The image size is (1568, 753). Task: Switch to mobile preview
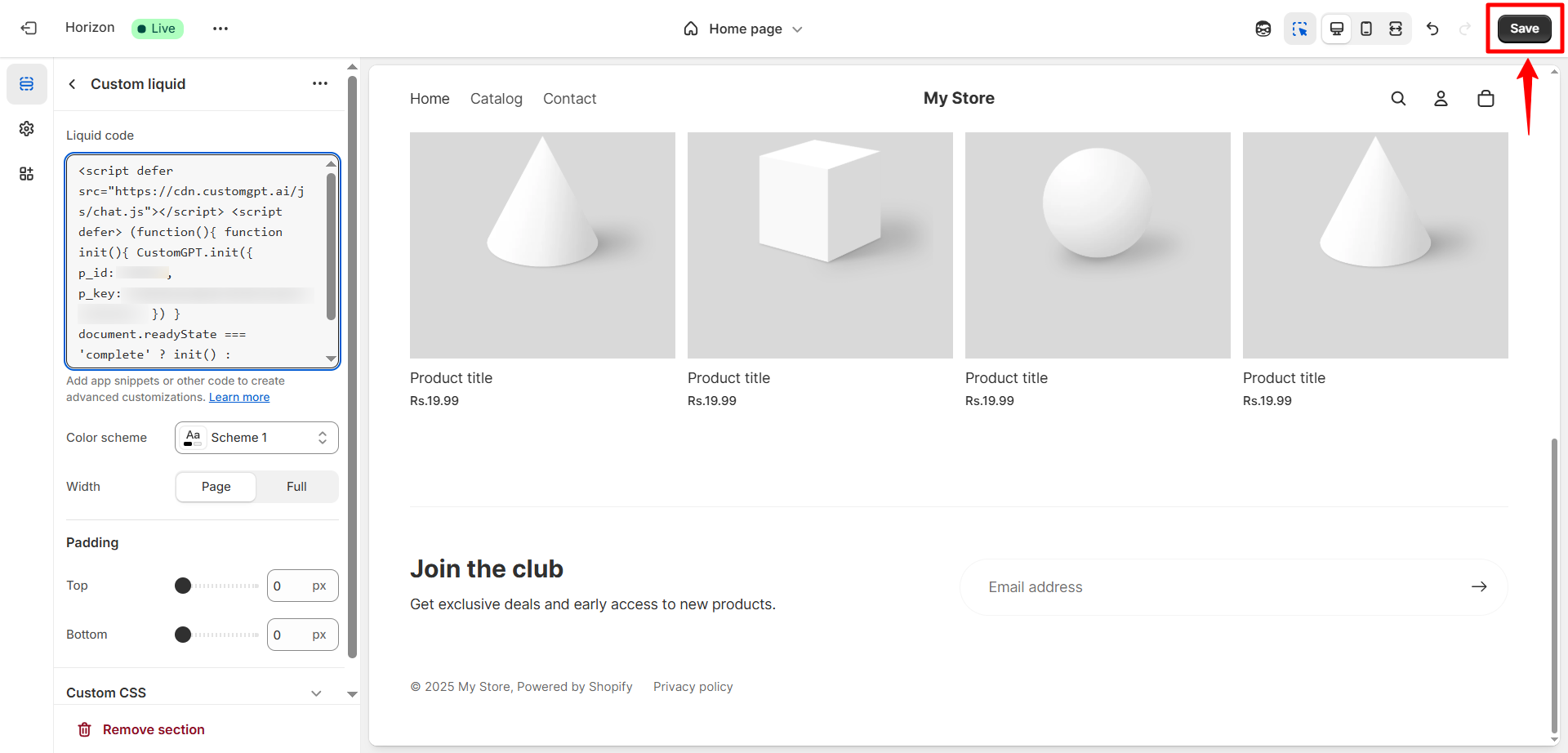[x=1366, y=29]
